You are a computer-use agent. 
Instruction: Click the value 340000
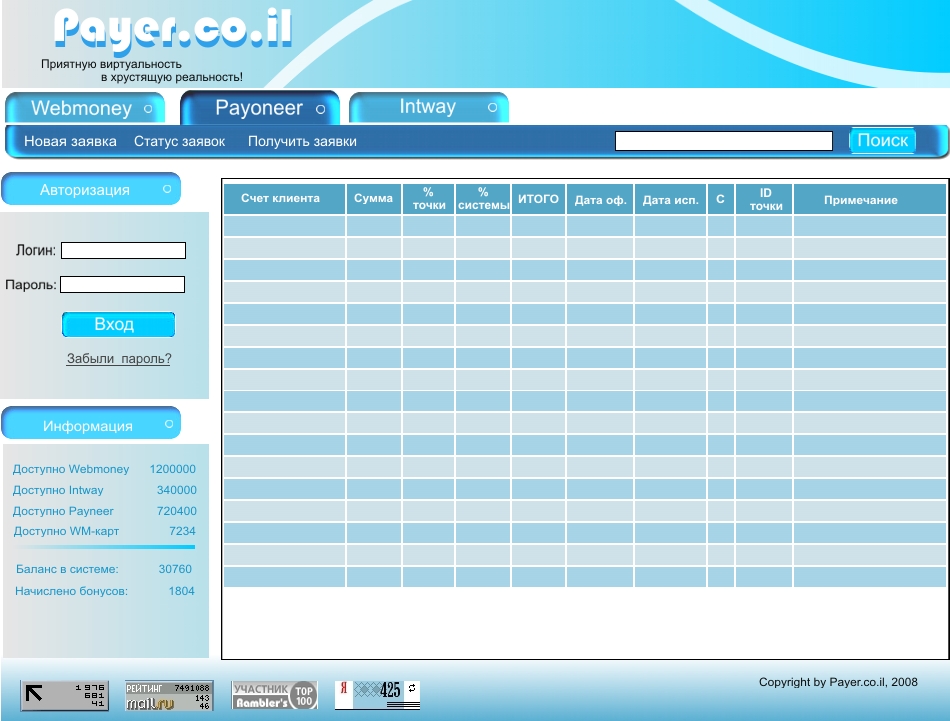pyautogui.click(x=176, y=490)
